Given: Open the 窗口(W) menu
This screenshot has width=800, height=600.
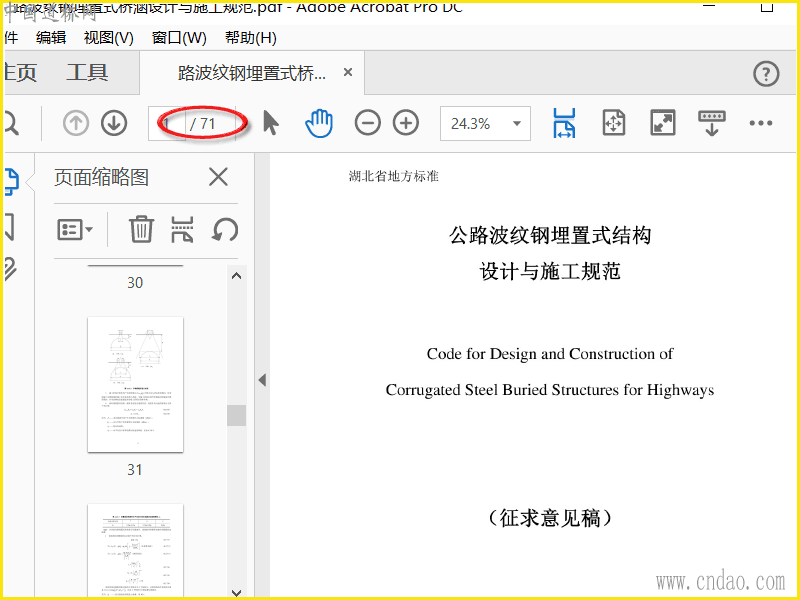Looking at the screenshot, I should (x=179, y=38).
